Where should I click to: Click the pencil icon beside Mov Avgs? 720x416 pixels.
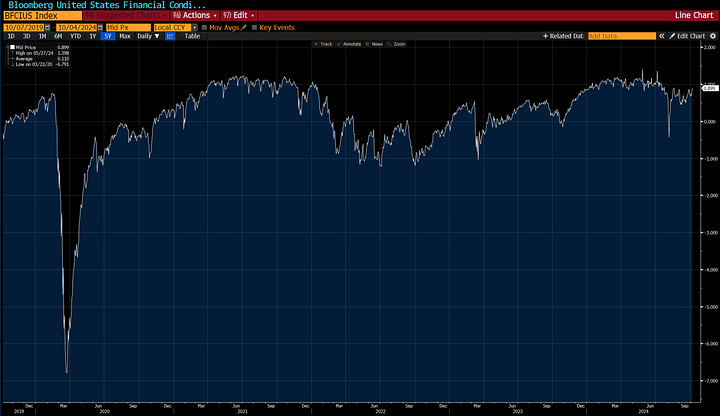[x=244, y=28]
